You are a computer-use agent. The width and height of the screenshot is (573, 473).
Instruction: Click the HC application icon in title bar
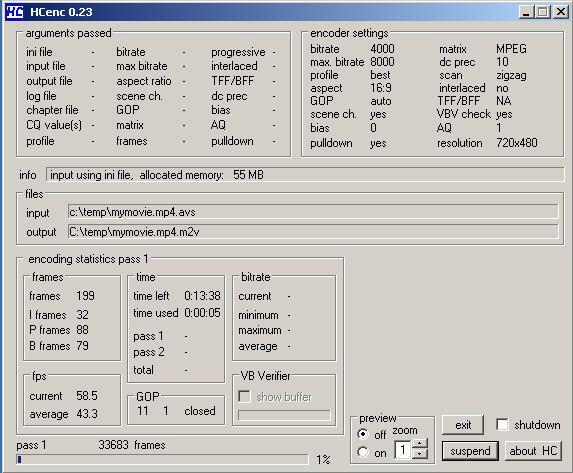(15, 12)
